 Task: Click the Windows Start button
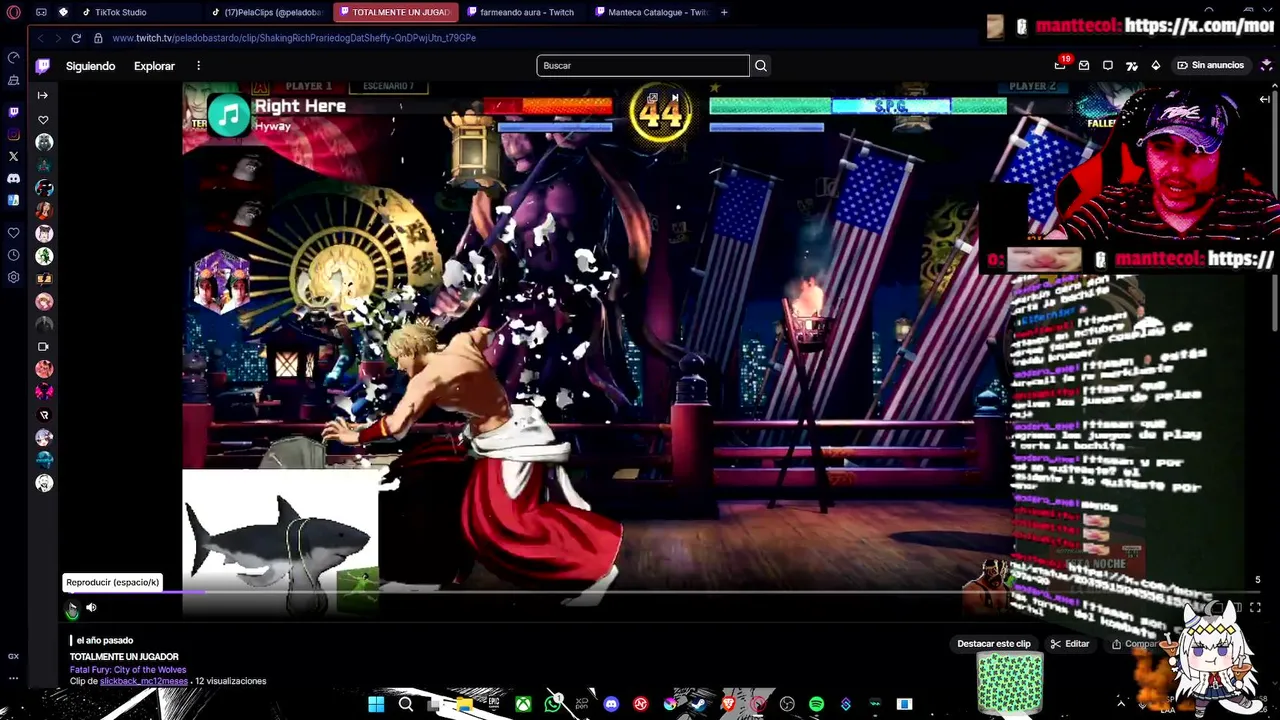click(376, 704)
